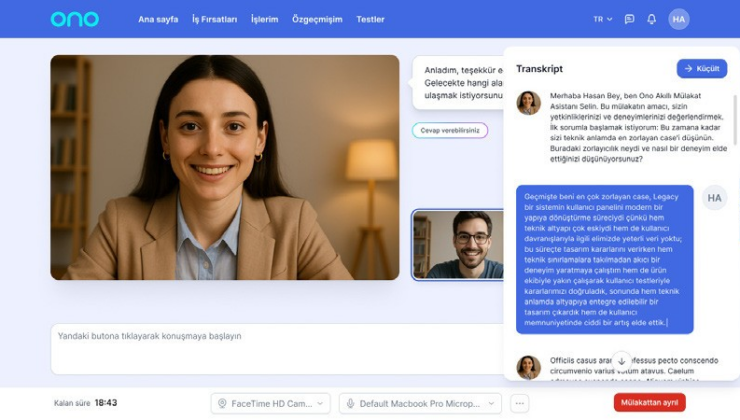The height and width of the screenshot is (420, 740).
Task: Click the Transkript panel title
Action: pyautogui.click(x=539, y=69)
